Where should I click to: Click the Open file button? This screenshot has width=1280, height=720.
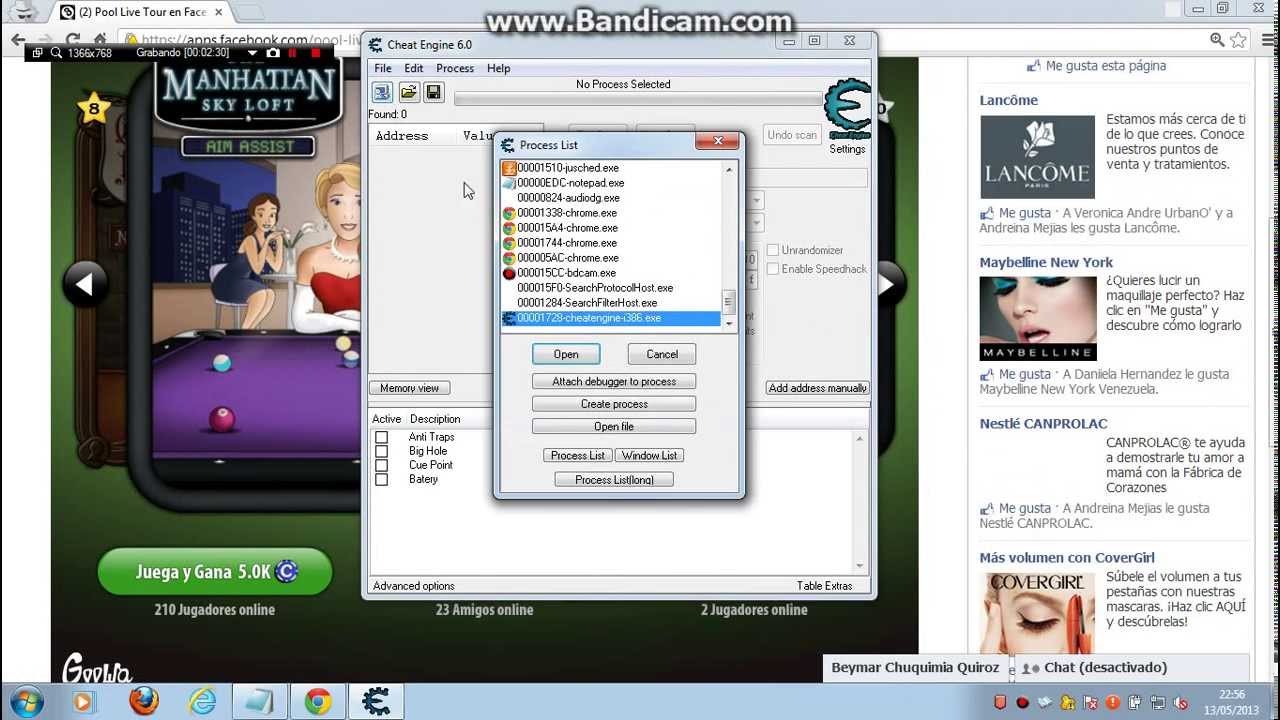click(614, 426)
